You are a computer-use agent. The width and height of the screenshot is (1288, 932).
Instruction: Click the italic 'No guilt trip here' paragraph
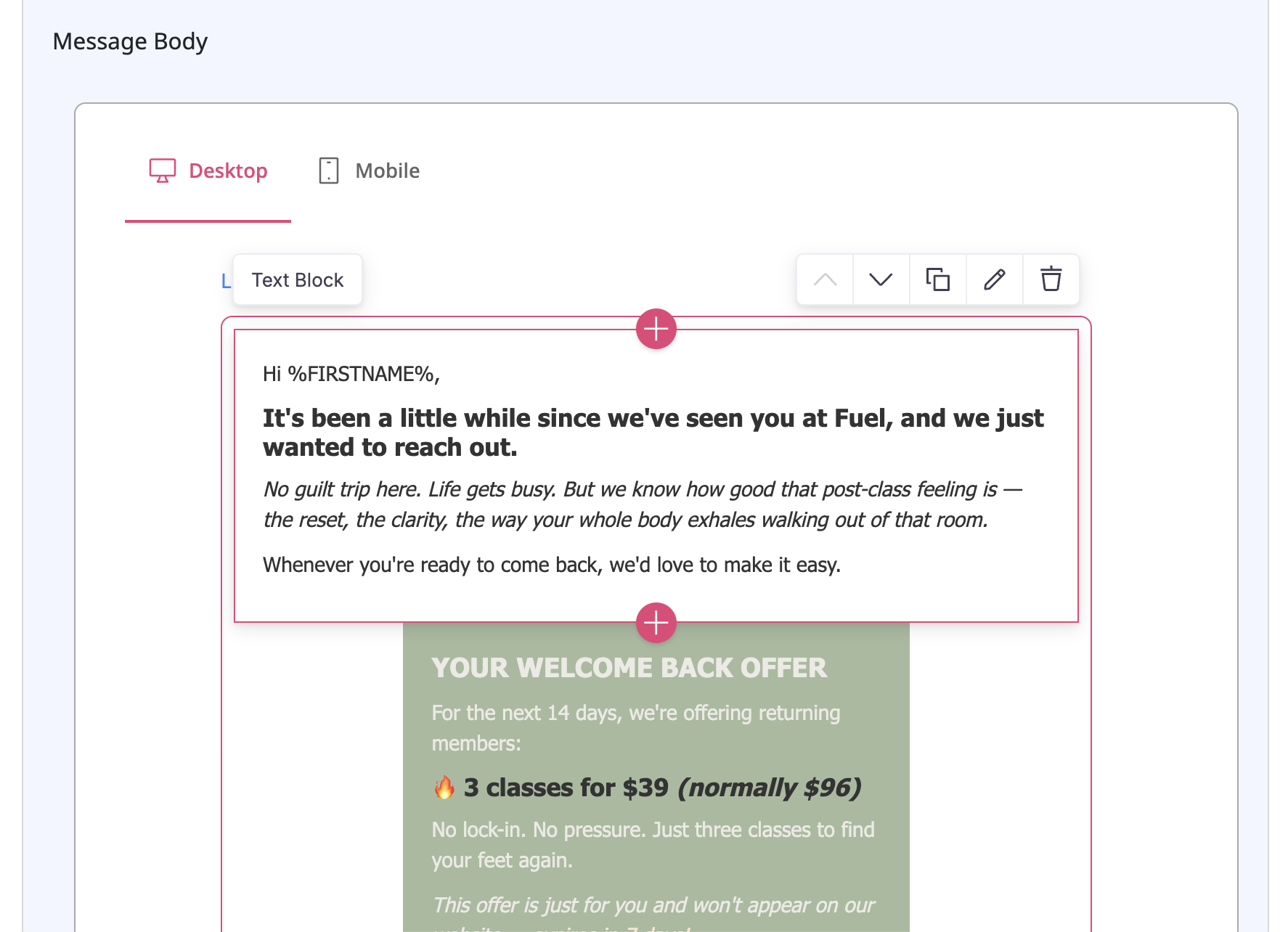click(643, 504)
